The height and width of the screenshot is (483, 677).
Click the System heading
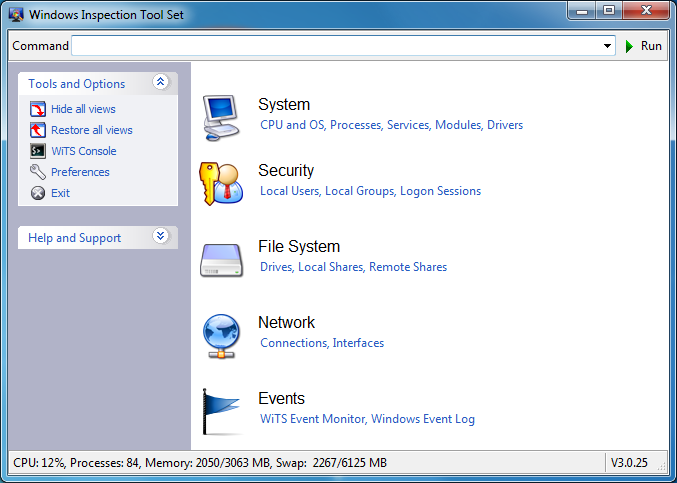[284, 104]
